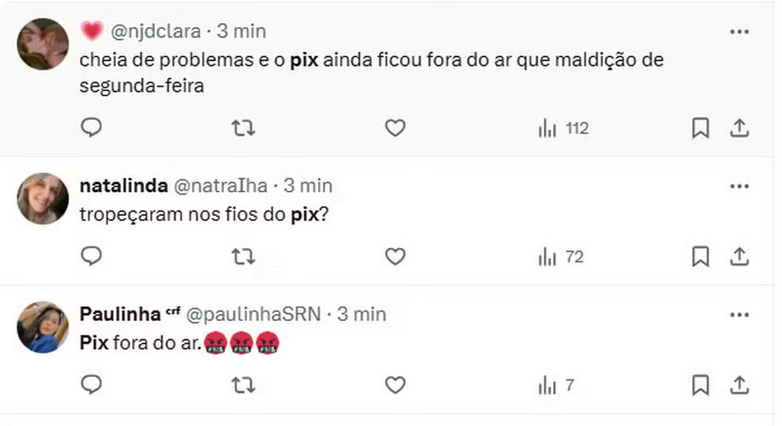Open more options on Paulinha's tweet
The image size is (782, 426).
click(739, 314)
